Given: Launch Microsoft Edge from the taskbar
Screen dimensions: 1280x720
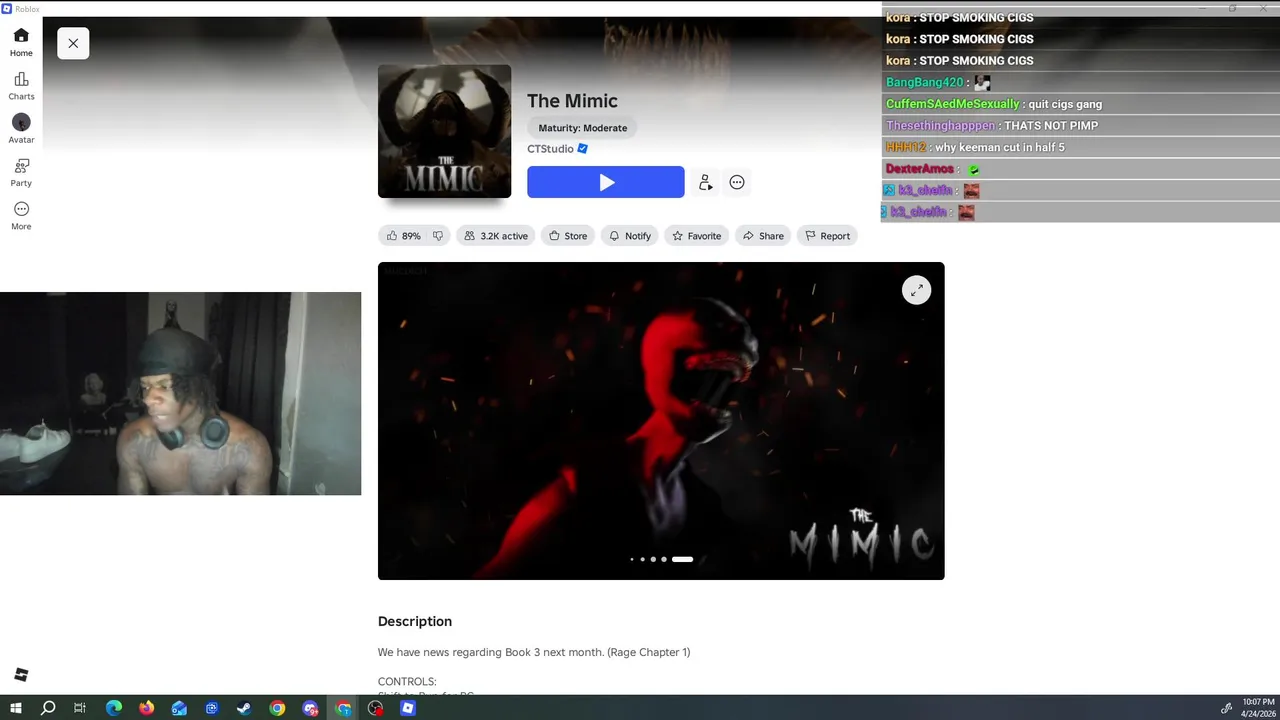Looking at the screenshot, I should pyautogui.click(x=114, y=708).
